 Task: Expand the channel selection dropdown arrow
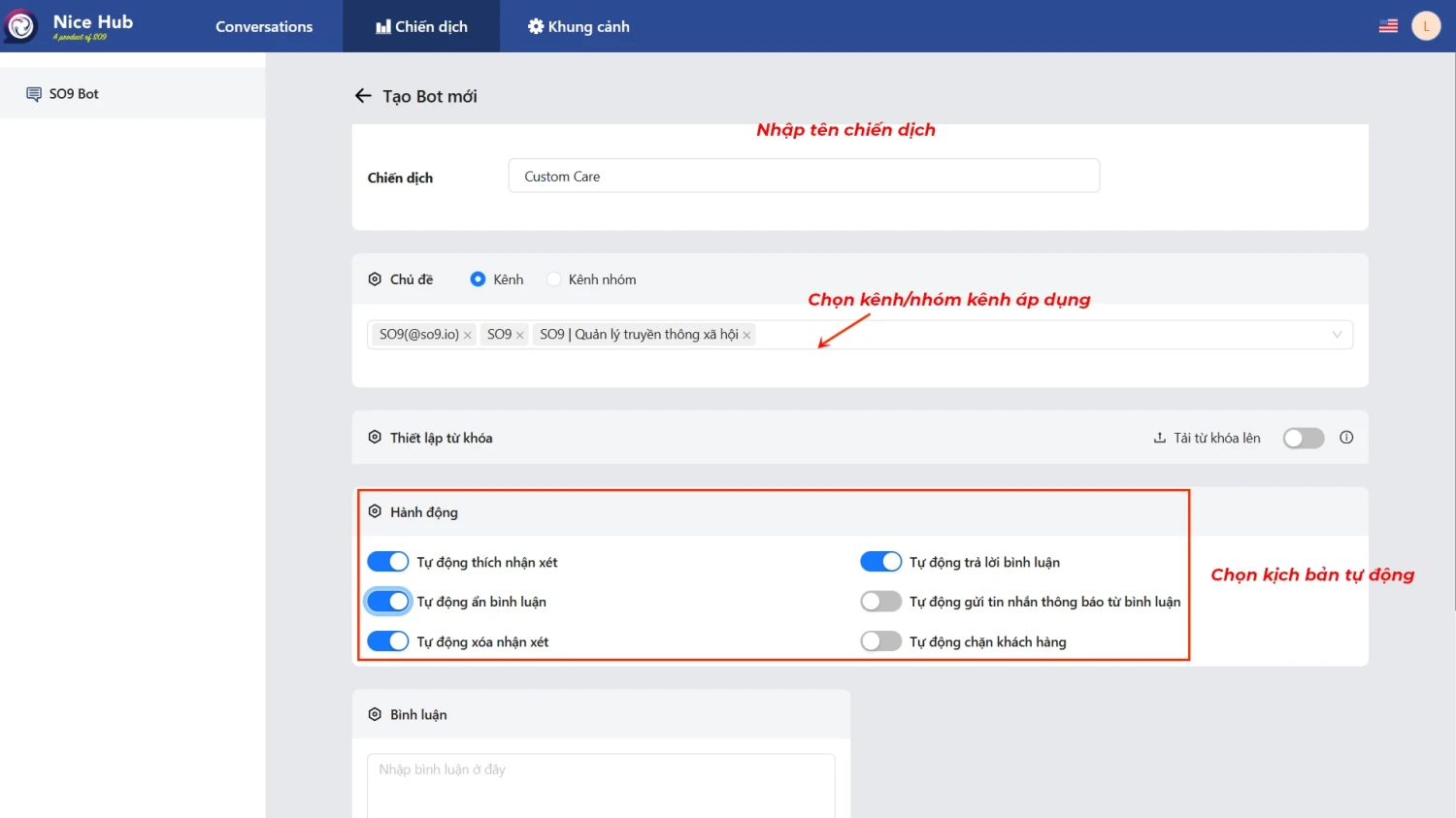pyautogui.click(x=1337, y=335)
